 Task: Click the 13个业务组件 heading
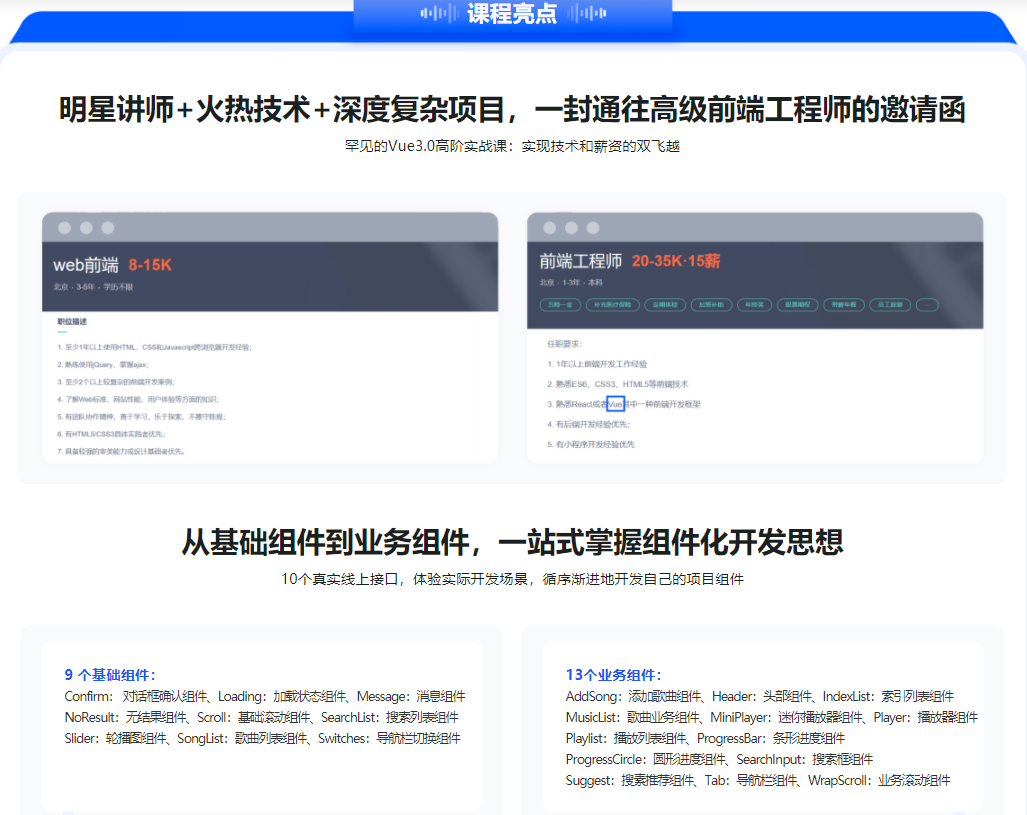(613, 675)
